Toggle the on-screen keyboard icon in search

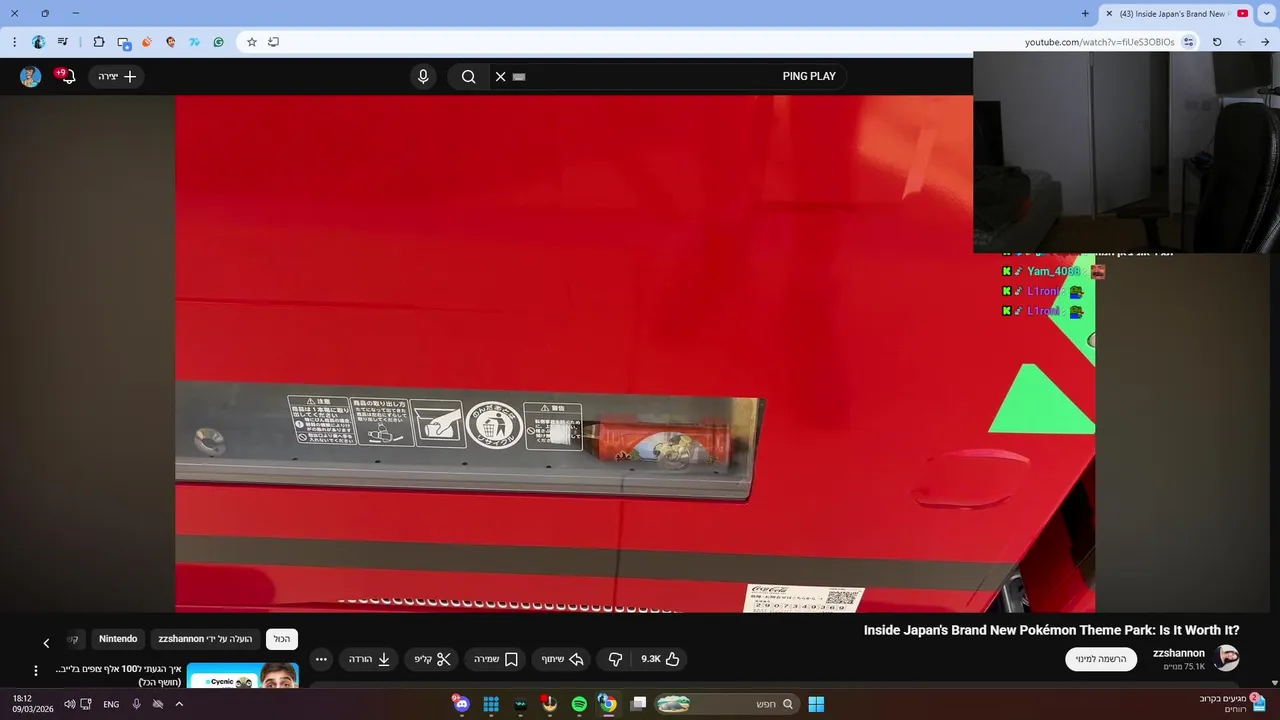[519, 77]
